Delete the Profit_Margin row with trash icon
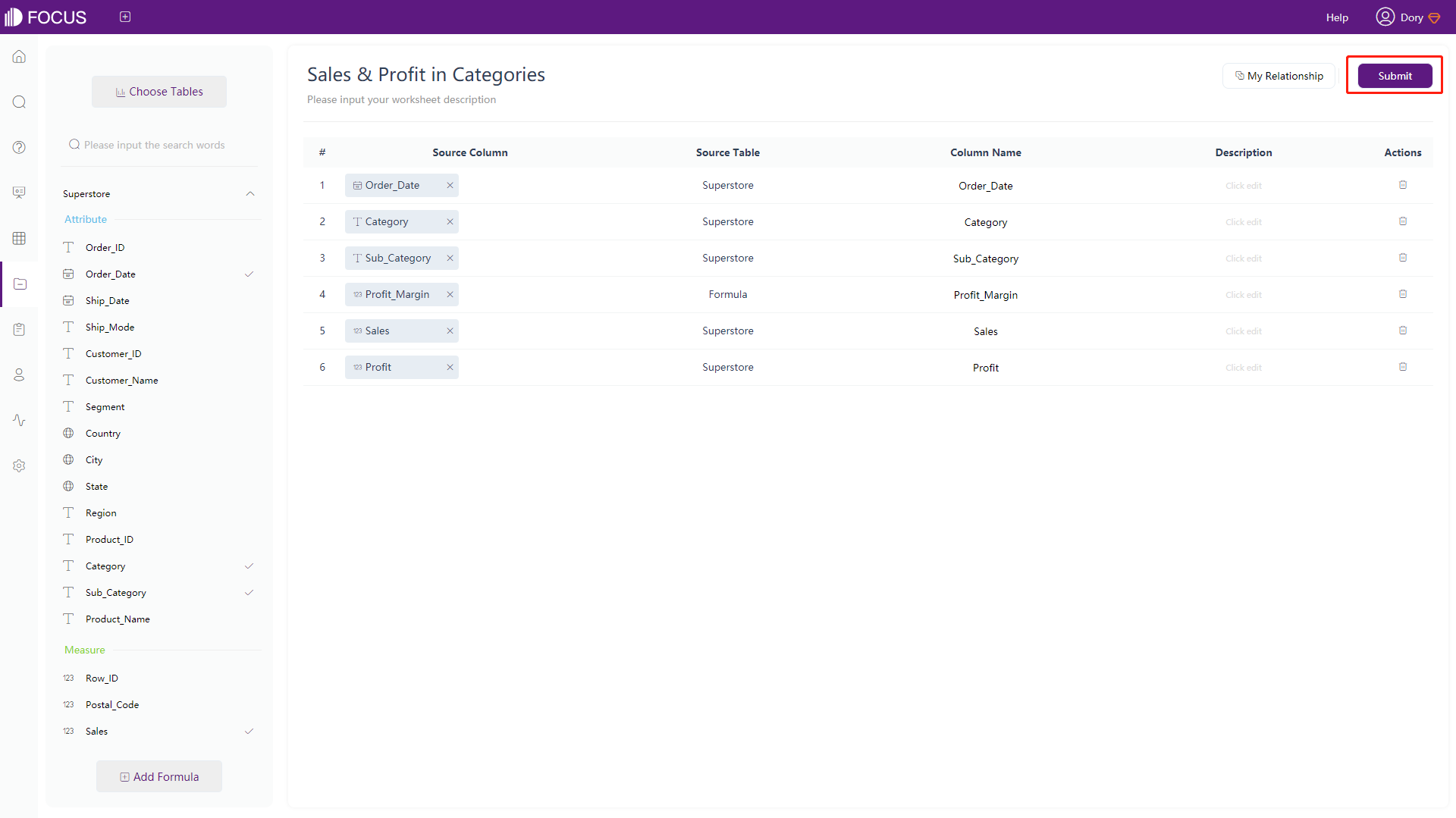Viewport: 1456px width, 818px height. (x=1403, y=294)
